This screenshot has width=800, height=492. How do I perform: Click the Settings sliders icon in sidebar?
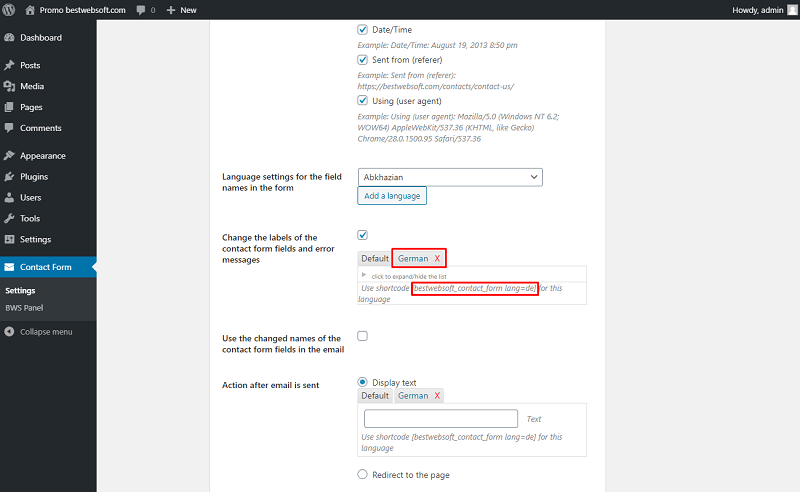tap(9, 239)
